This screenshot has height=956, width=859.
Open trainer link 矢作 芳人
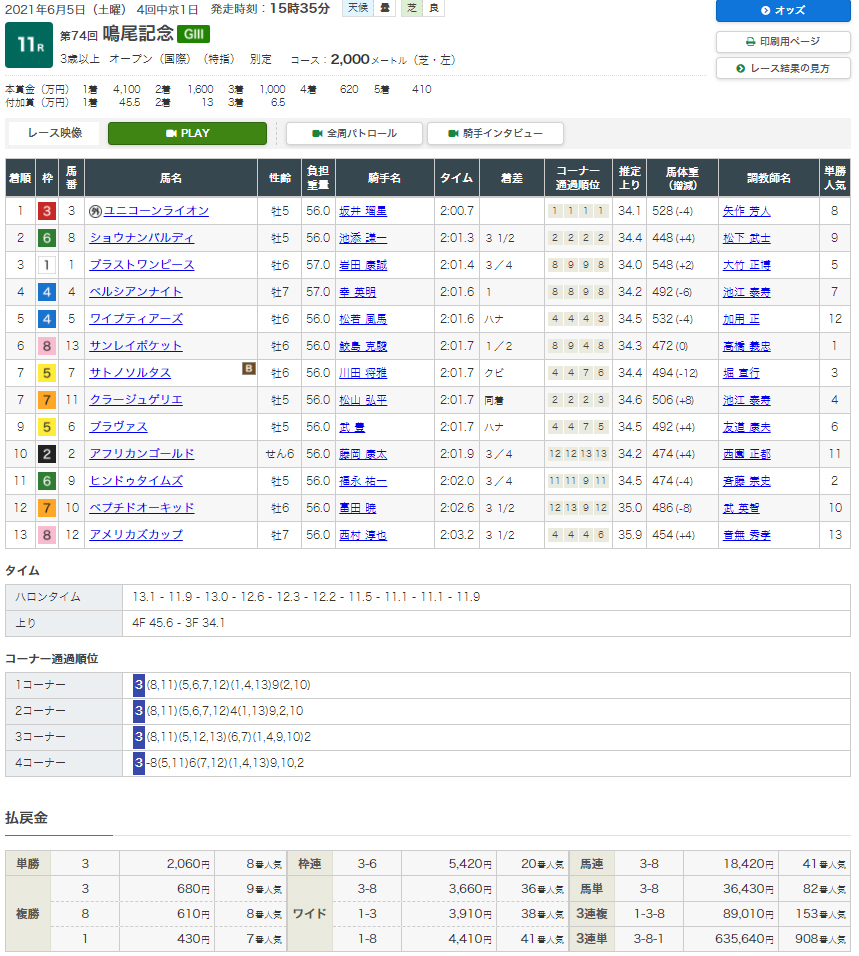tap(746, 211)
